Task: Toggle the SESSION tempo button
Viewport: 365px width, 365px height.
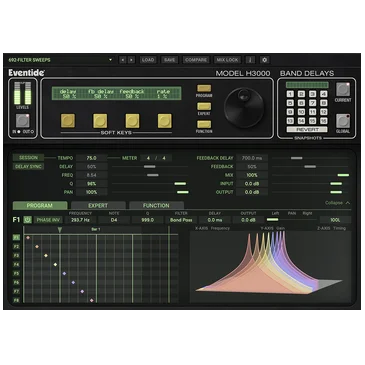Action: pyautogui.click(x=28, y=158)
